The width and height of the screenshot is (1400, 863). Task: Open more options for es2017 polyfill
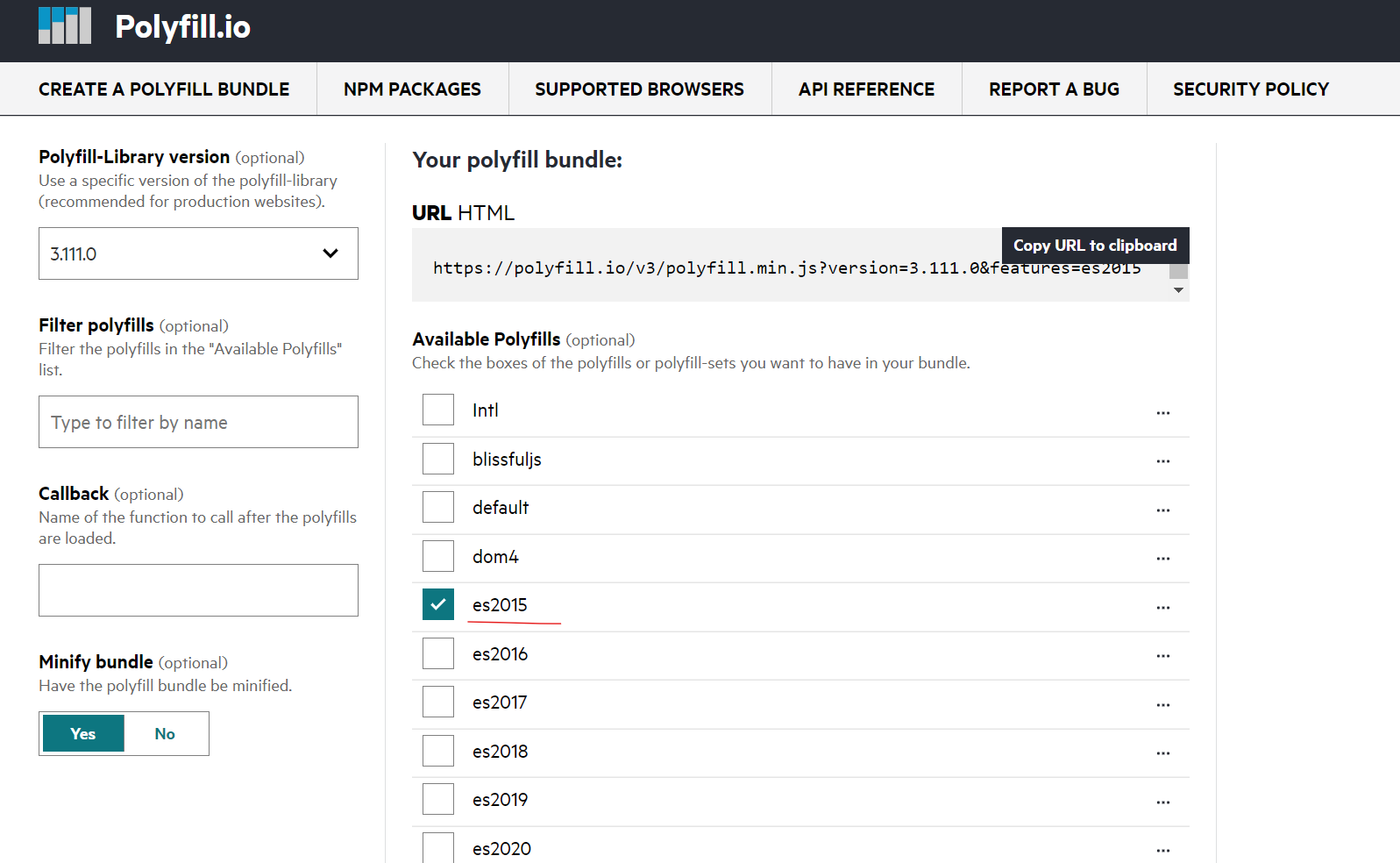(1162, 704)
